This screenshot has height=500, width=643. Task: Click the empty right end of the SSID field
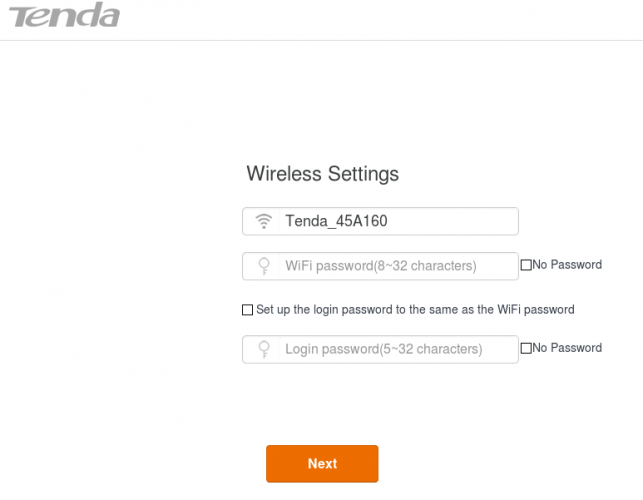tap(480, 221)
